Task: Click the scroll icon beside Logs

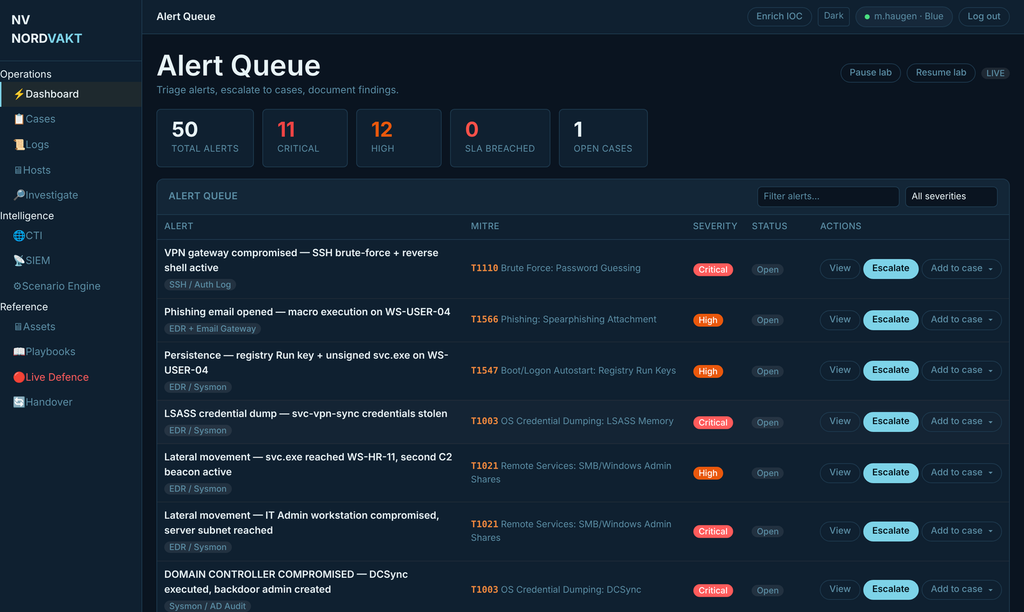Action: [19, 144]
